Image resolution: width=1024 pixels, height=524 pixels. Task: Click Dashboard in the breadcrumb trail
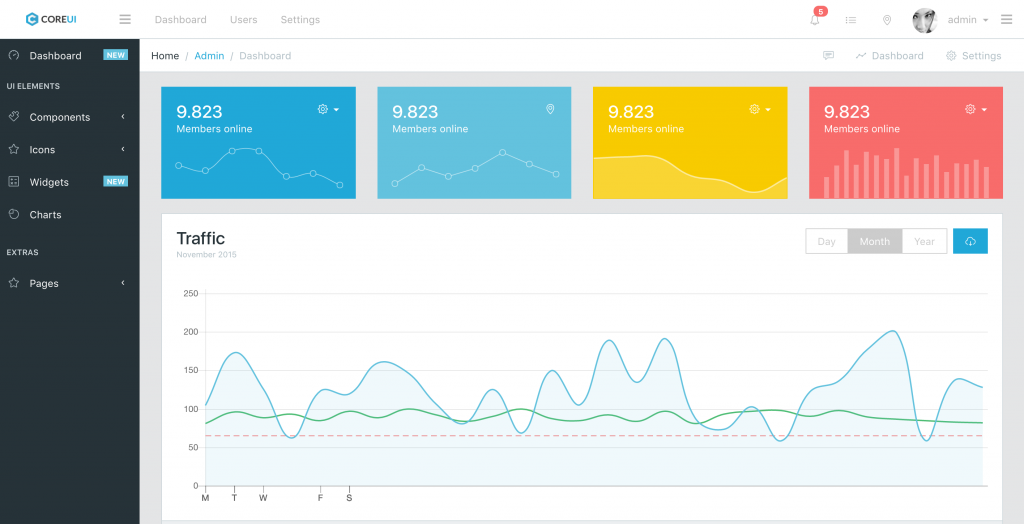pos(265,56)
